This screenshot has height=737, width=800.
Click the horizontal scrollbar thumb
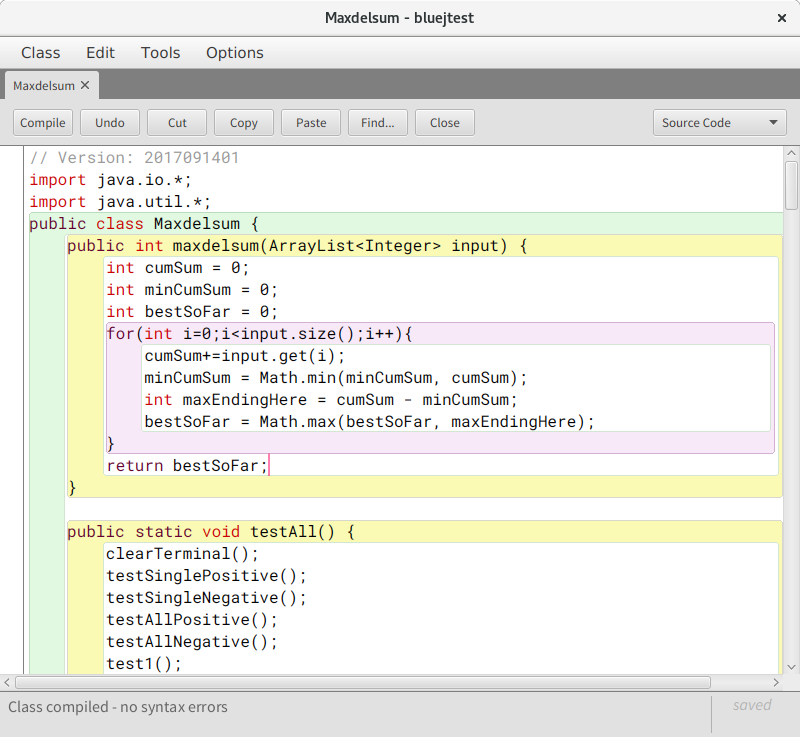click(363, 682)
